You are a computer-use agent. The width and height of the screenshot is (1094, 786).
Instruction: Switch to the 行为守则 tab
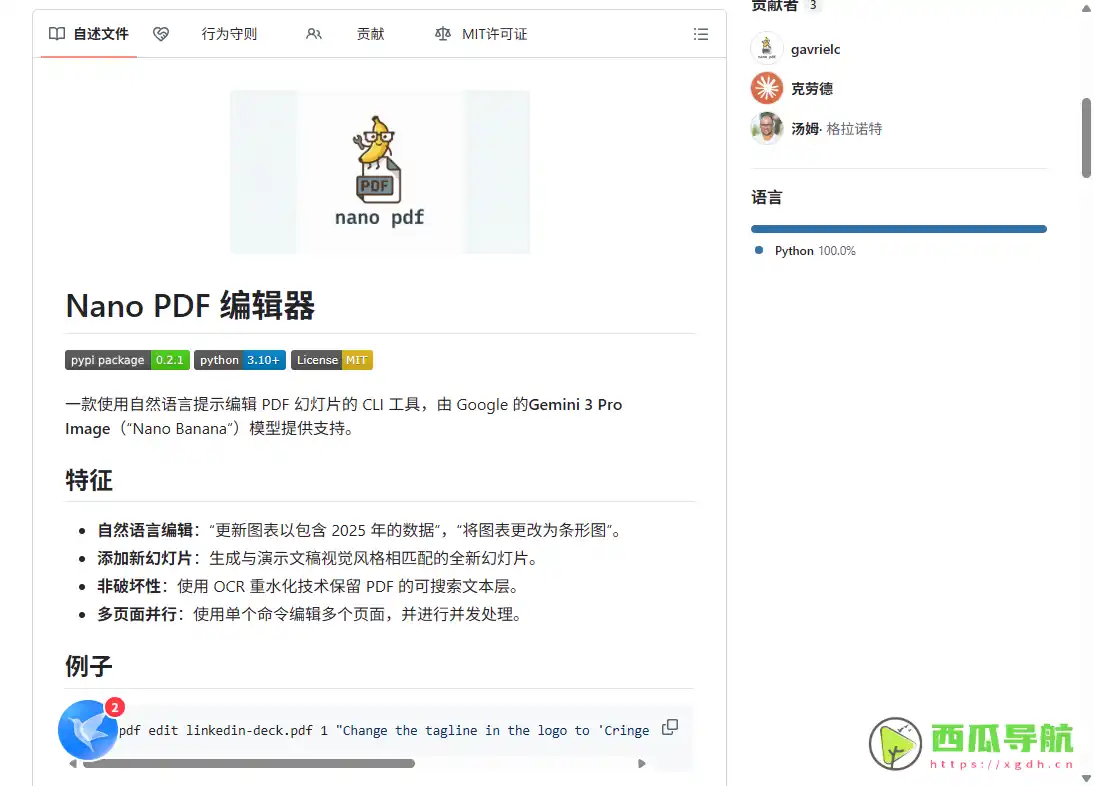tap(229, 33)
